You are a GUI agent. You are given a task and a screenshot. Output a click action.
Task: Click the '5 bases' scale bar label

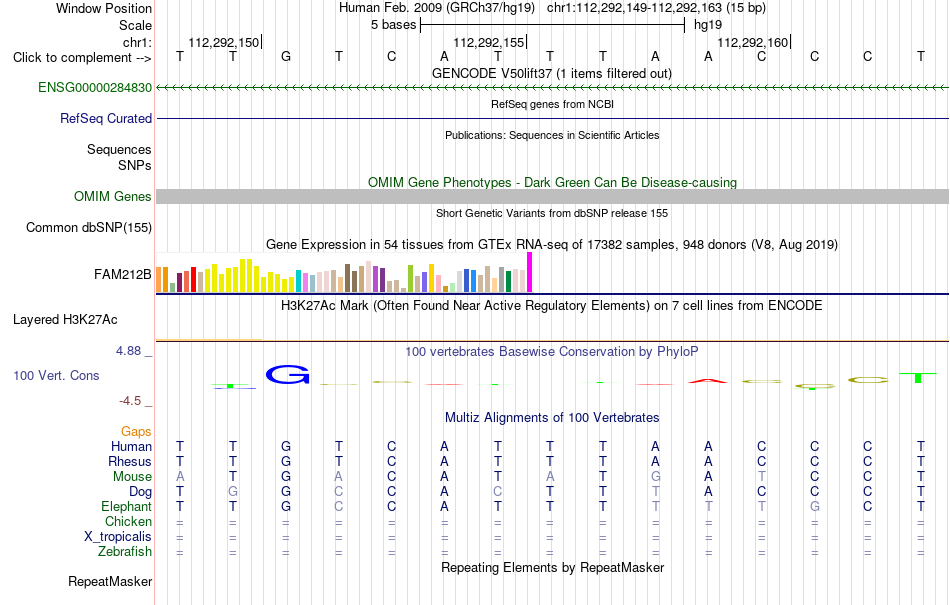[394, 25]
